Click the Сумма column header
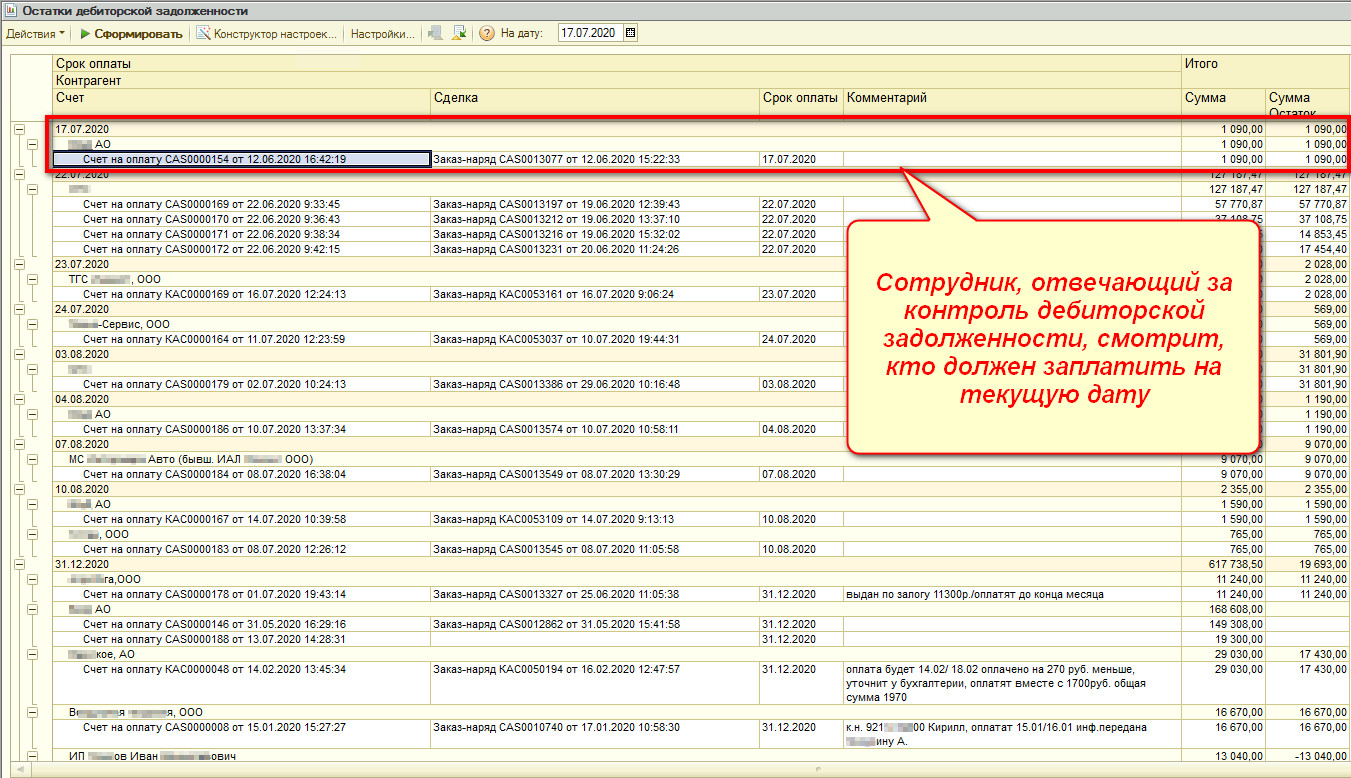The width and height of the screenshot is (1351, 778). pyautogui.click(x=1223, y=104)
